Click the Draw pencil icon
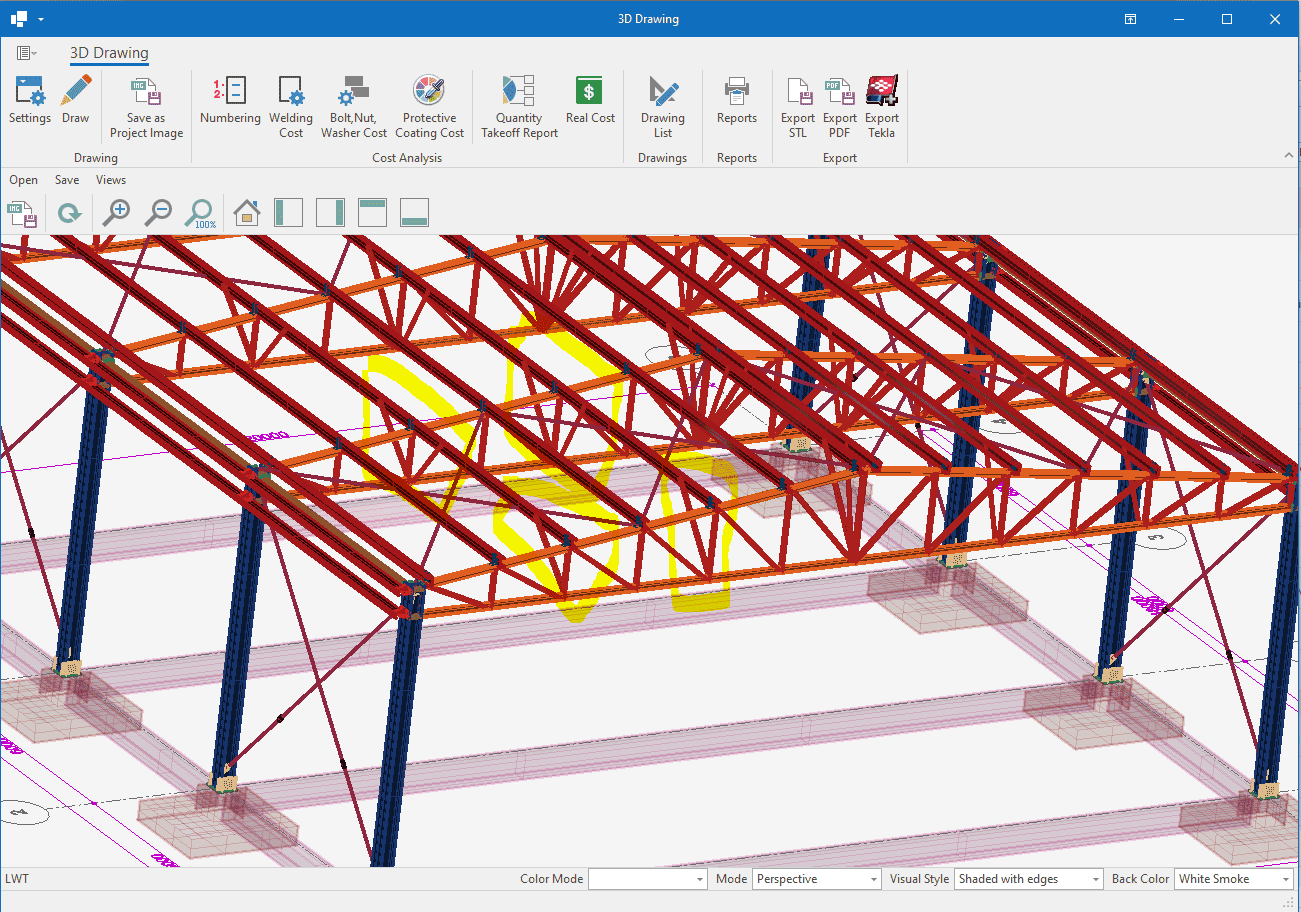This screenshot has width=1301, height=912. coord(75,100)
